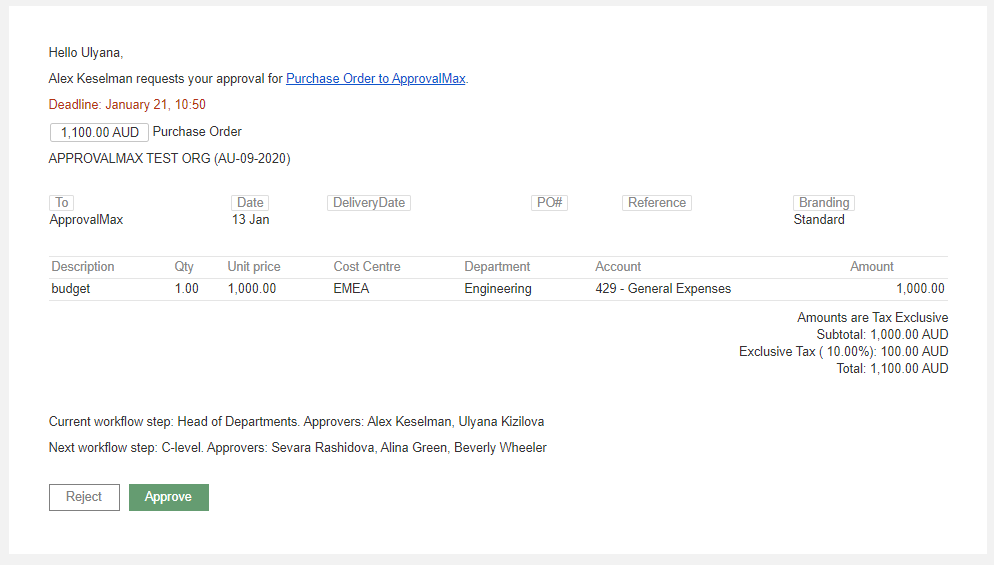Image resolution: width=994 pixels, height=565 pixels.
Task: Click the Reference field label
Action: 657,202
